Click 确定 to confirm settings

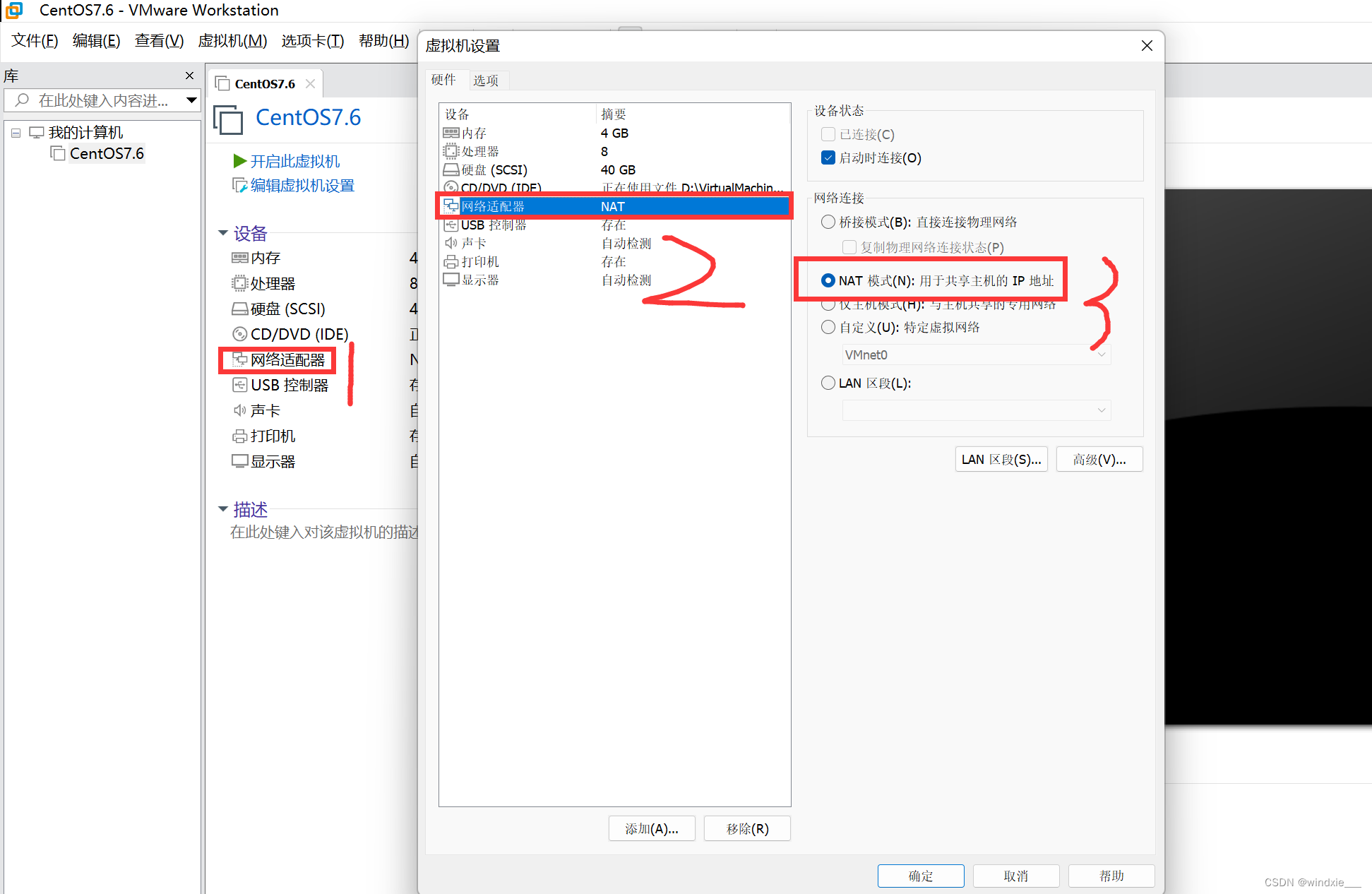[x=921, y=876]
